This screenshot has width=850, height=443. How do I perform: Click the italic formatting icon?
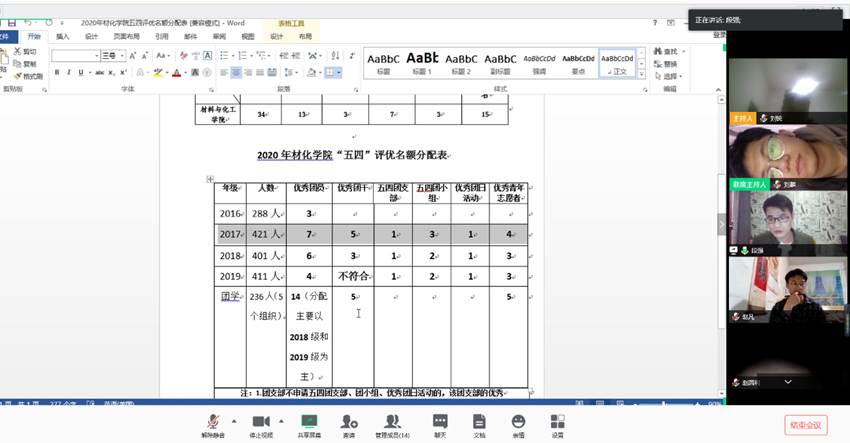68,72
